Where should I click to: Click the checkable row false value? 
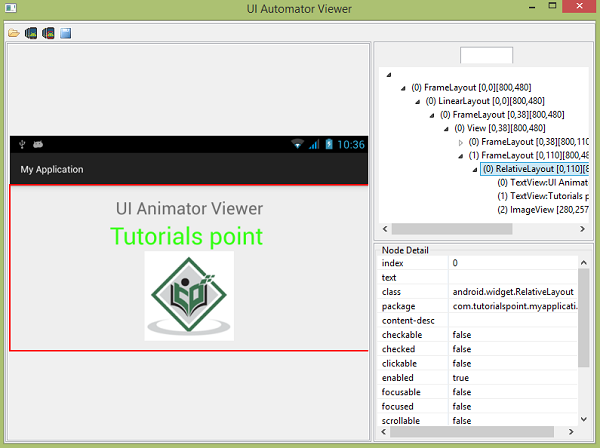461,335
